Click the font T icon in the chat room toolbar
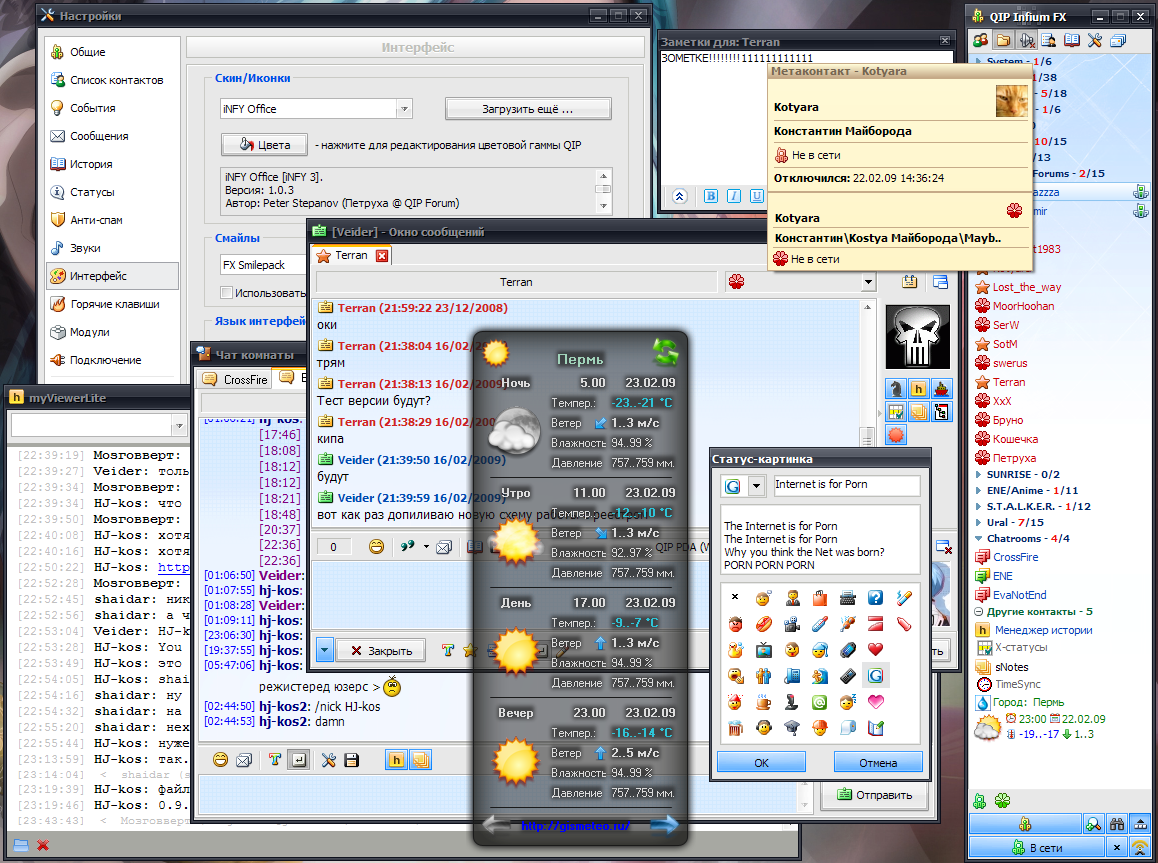The image size is (1158, 863). pyautogui.click(x=275, y=760)
